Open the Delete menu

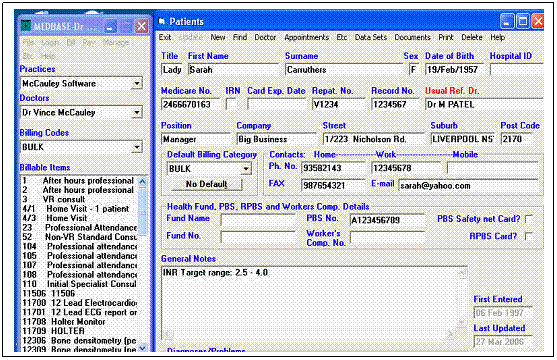(472, 37)
